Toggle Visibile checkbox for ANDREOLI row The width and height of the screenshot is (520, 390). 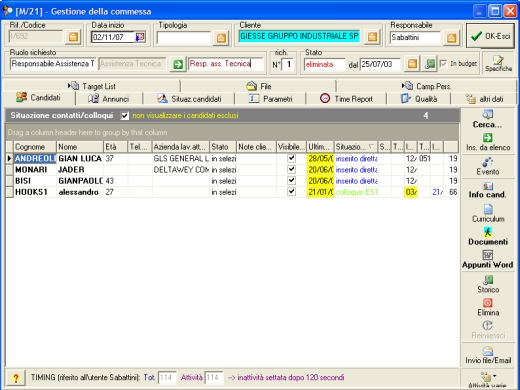tap(291, 158)
